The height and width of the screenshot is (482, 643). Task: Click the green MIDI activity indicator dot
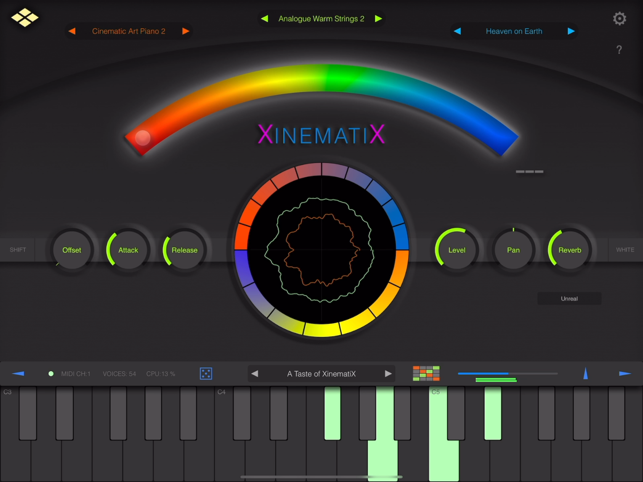click(51, 374)
